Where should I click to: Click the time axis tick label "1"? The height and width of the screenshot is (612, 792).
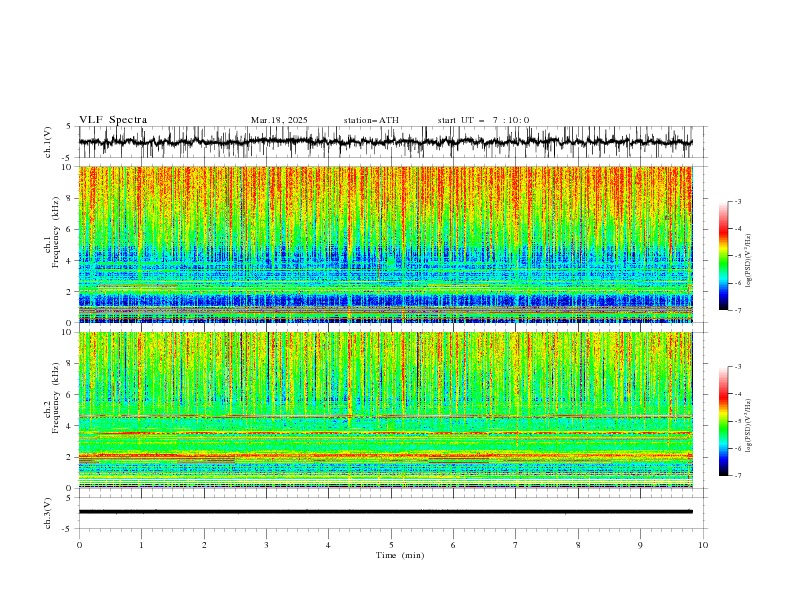click(141, 545)
